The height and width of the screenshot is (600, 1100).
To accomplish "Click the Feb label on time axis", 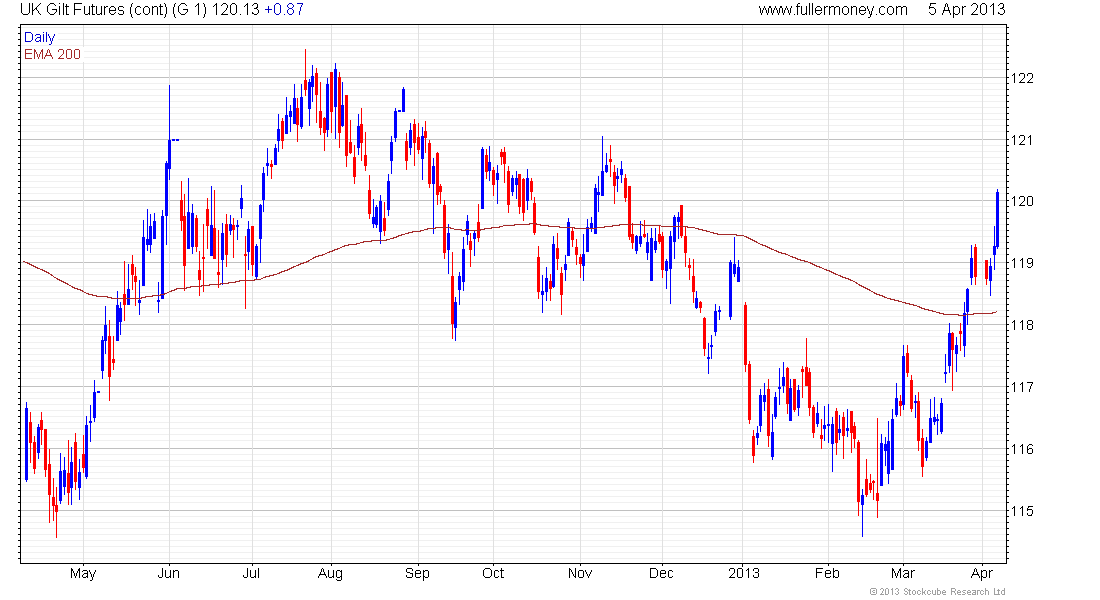I will point(827,573).
